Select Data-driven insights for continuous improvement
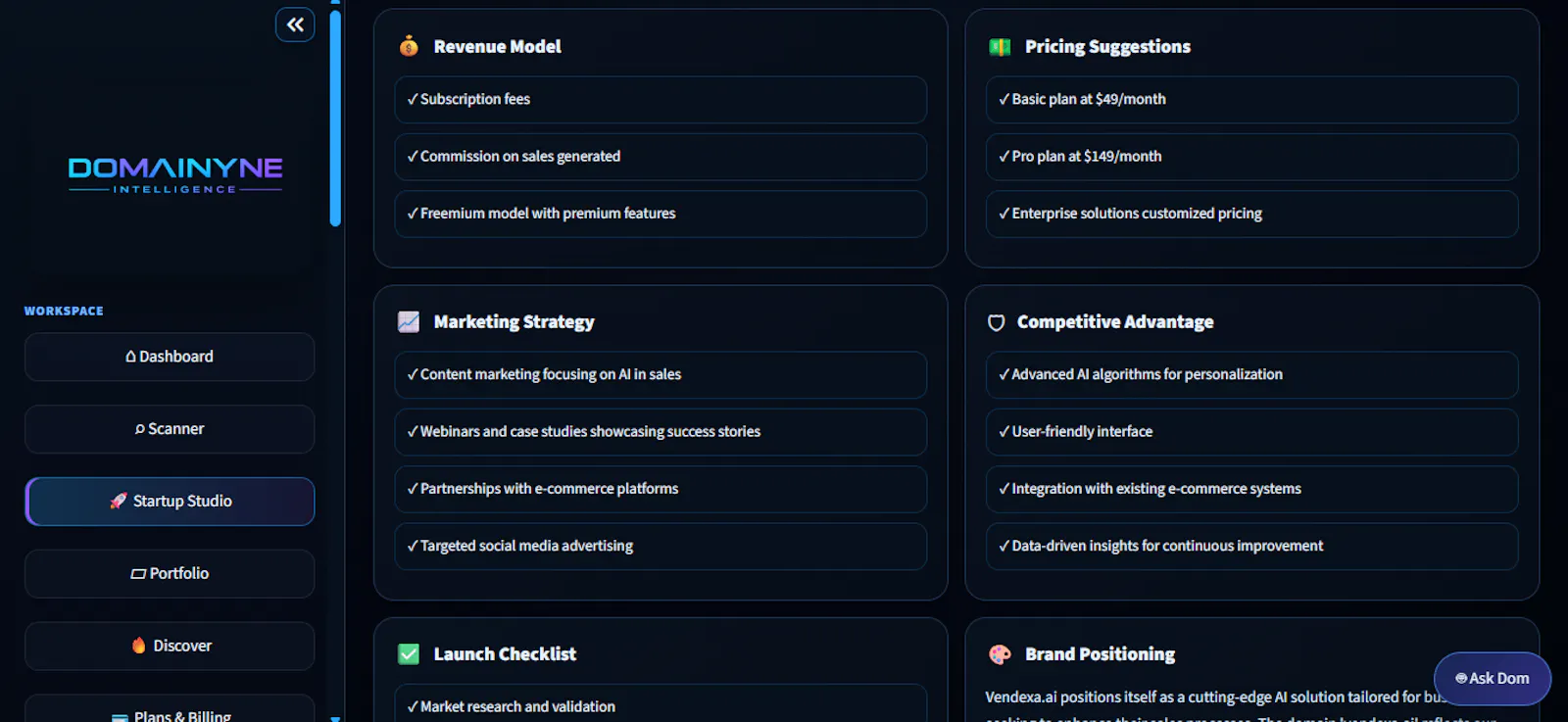 click(x=1251, y=547)
